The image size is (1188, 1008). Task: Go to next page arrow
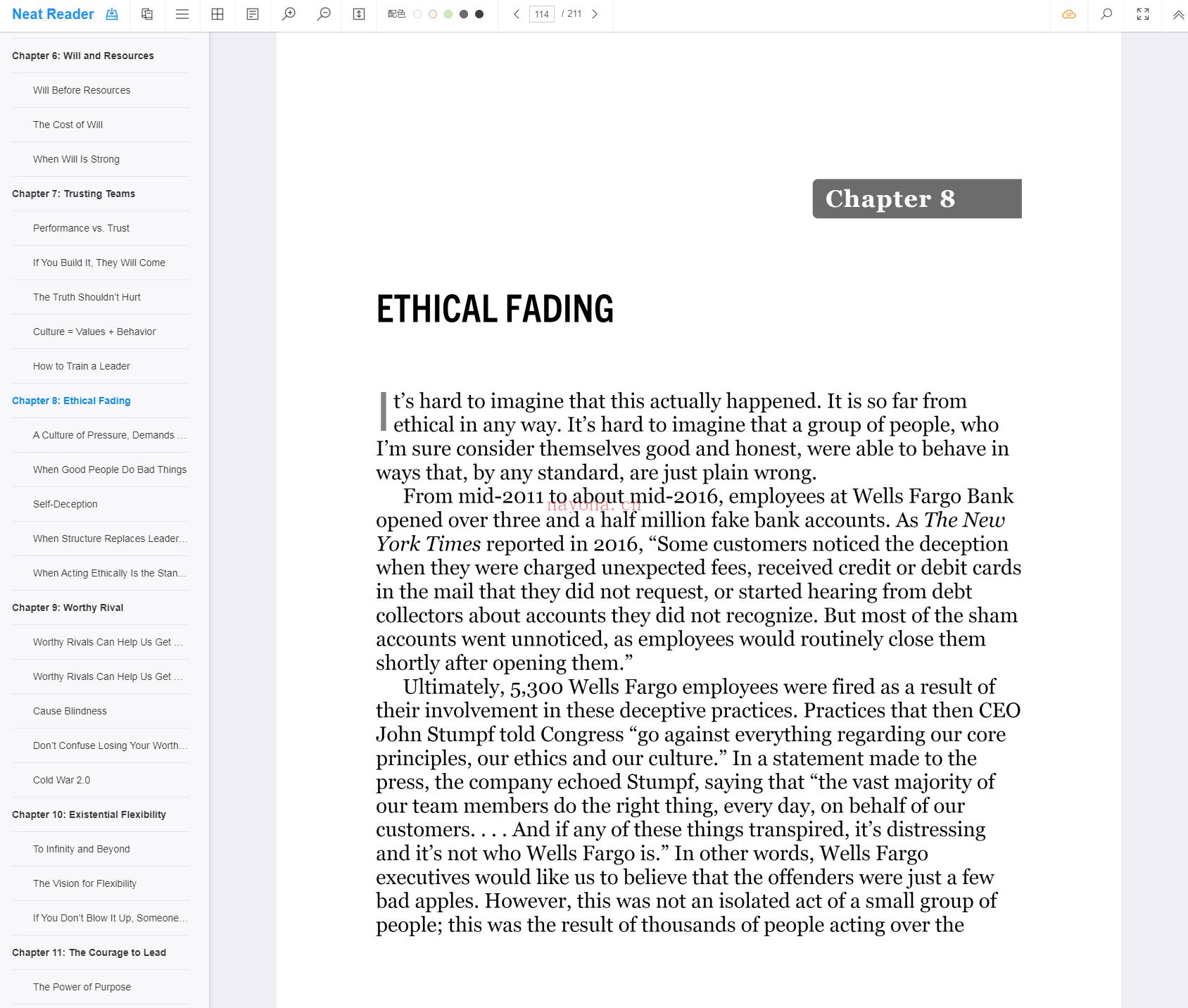click(595, 14)
